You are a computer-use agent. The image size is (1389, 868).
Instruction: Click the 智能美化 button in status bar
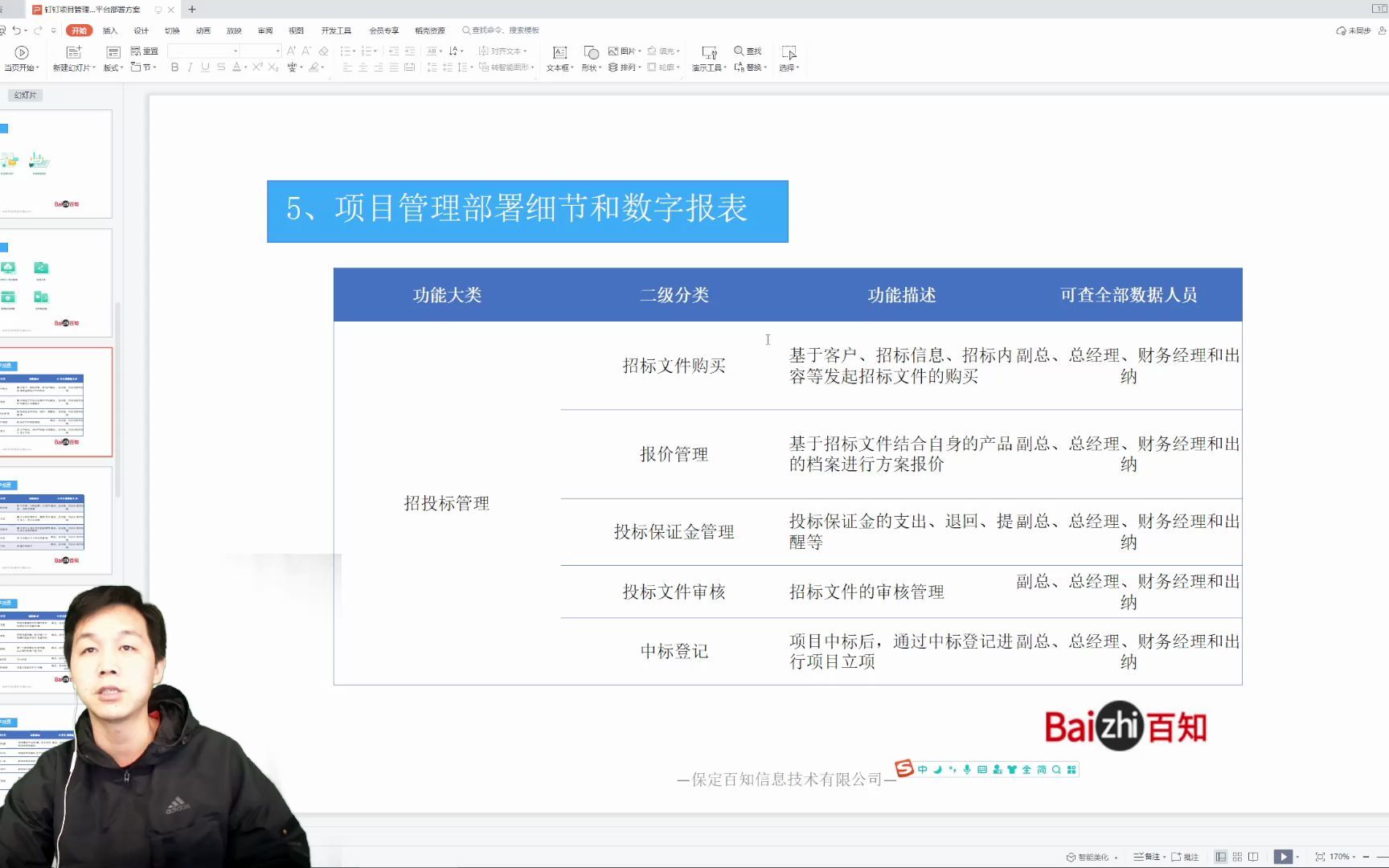click(x=1092, y=856)
